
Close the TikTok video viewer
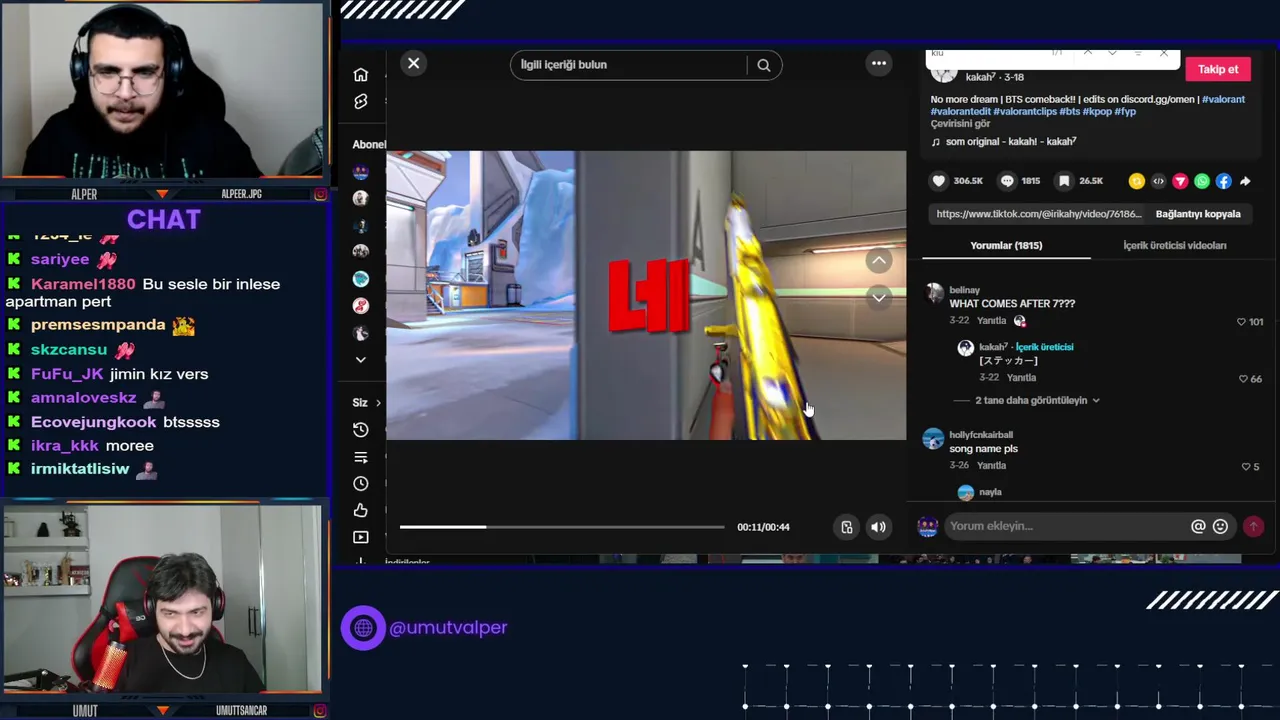pyautogui.click(x=413, y=64)
